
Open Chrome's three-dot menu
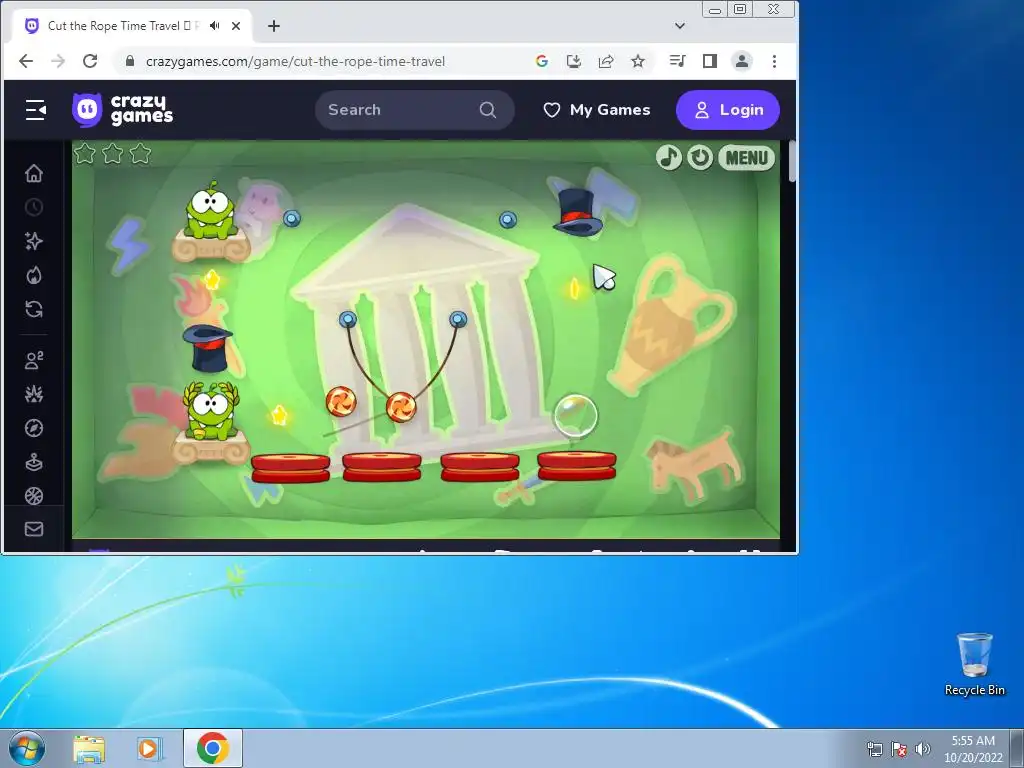tap(775, 61)
